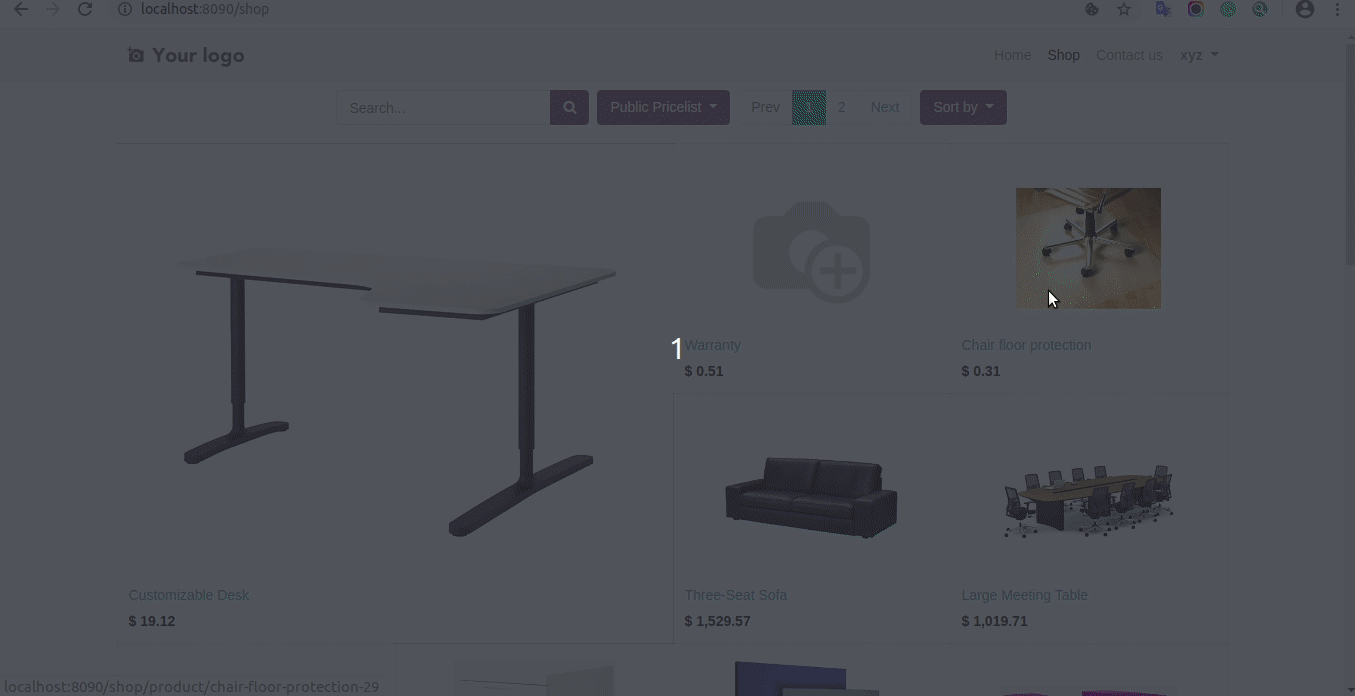Click the magnifier search button
The width and height of the screenshot is (1355, 696).
pyautogui.click(x=569, y=107)
